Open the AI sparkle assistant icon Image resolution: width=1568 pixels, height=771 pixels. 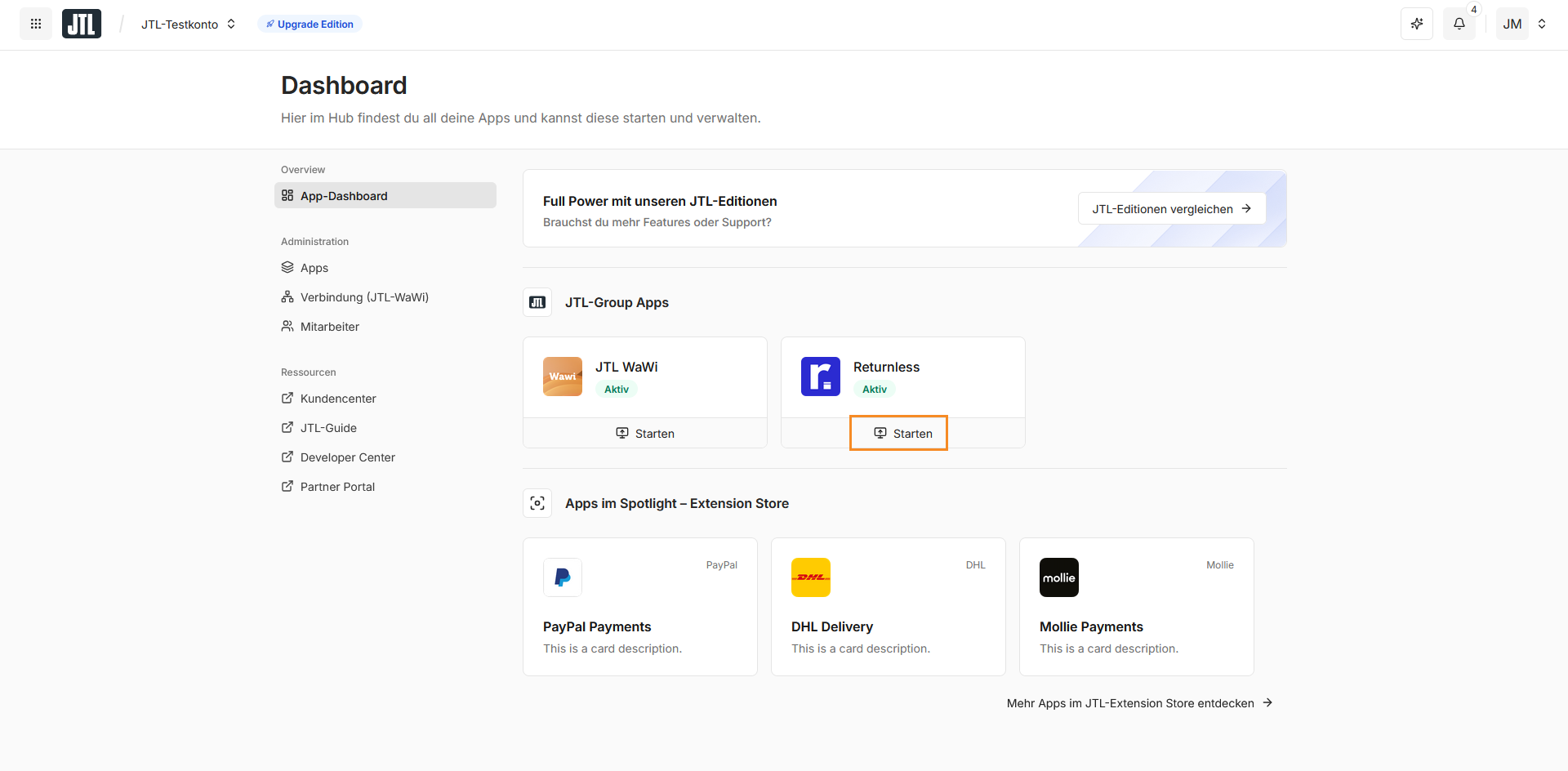click(1417, 24)
